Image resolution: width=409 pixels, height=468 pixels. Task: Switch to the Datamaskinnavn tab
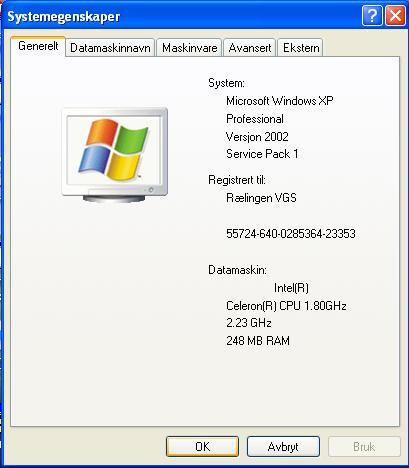point(110,48)
